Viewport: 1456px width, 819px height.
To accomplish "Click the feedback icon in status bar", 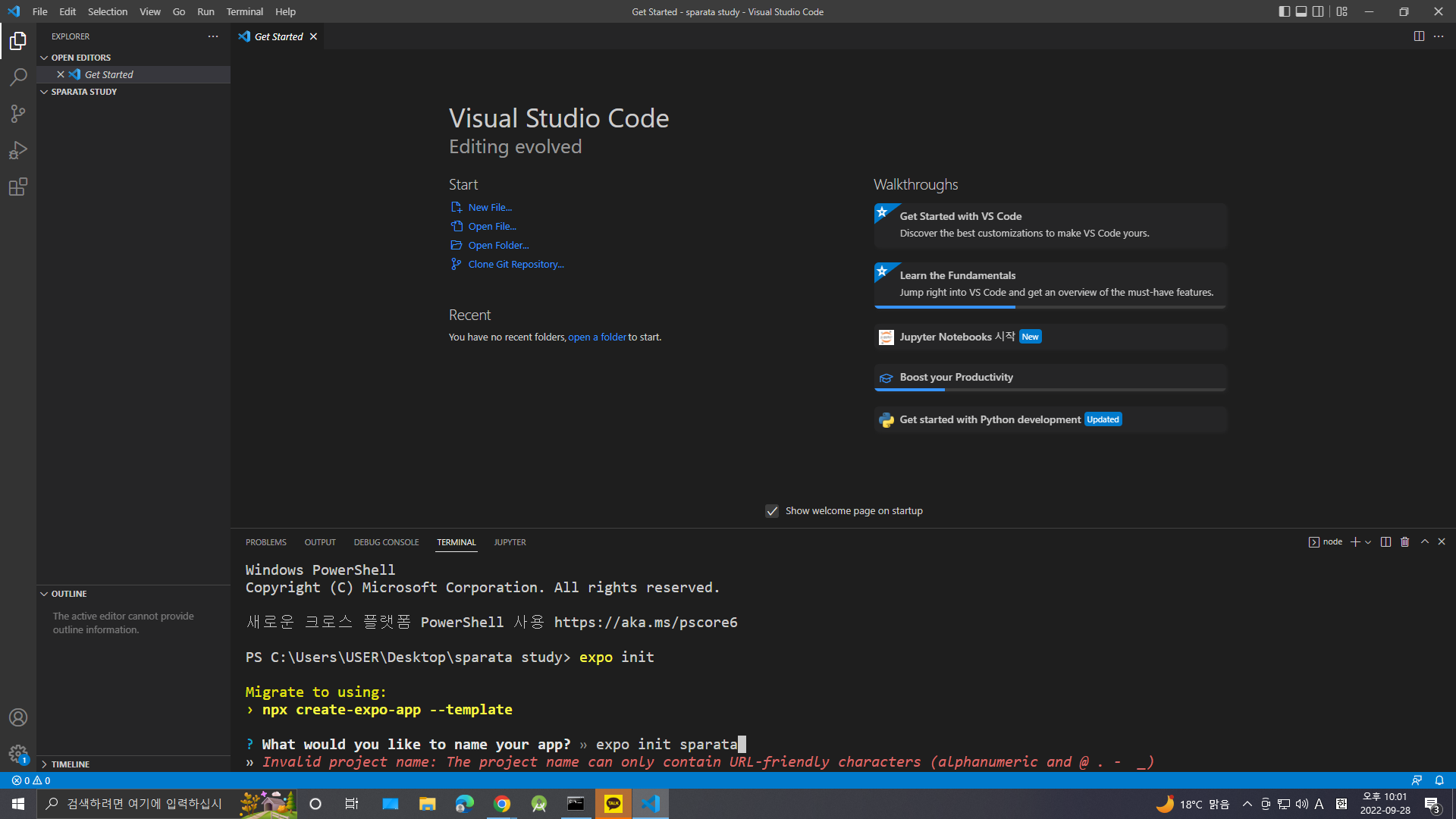I will [x=1417, y=780].
